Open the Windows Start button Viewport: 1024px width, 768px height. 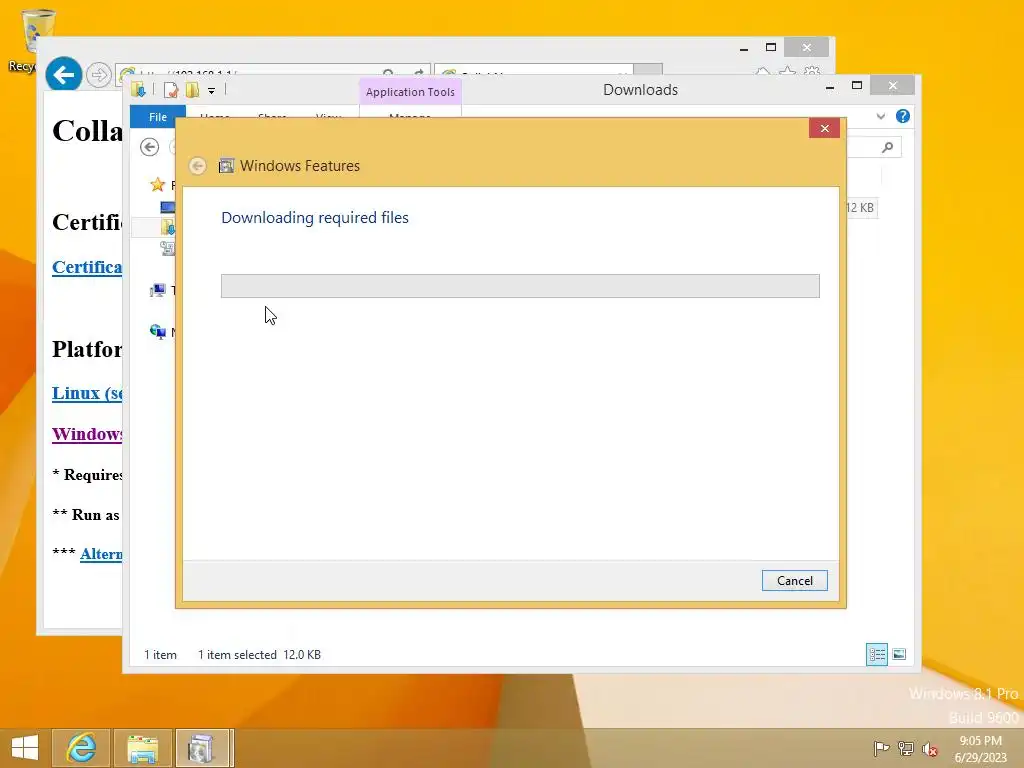[25, 748]
